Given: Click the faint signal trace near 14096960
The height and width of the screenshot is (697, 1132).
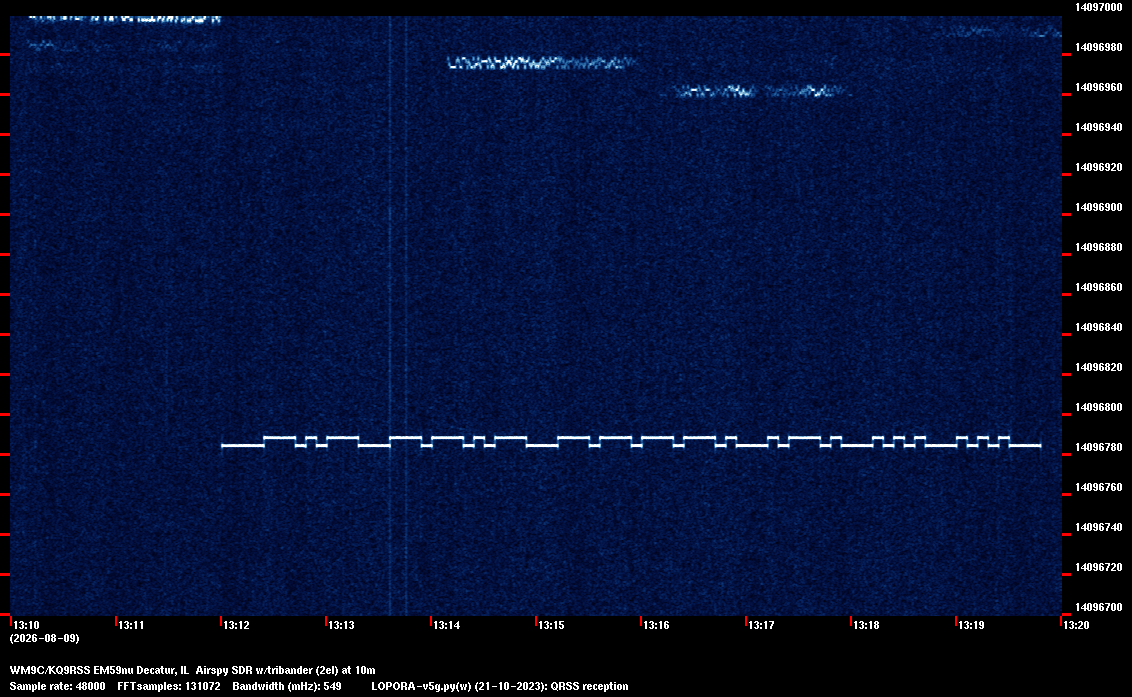Looking at the screenshot, I should (x=758, y=91).
